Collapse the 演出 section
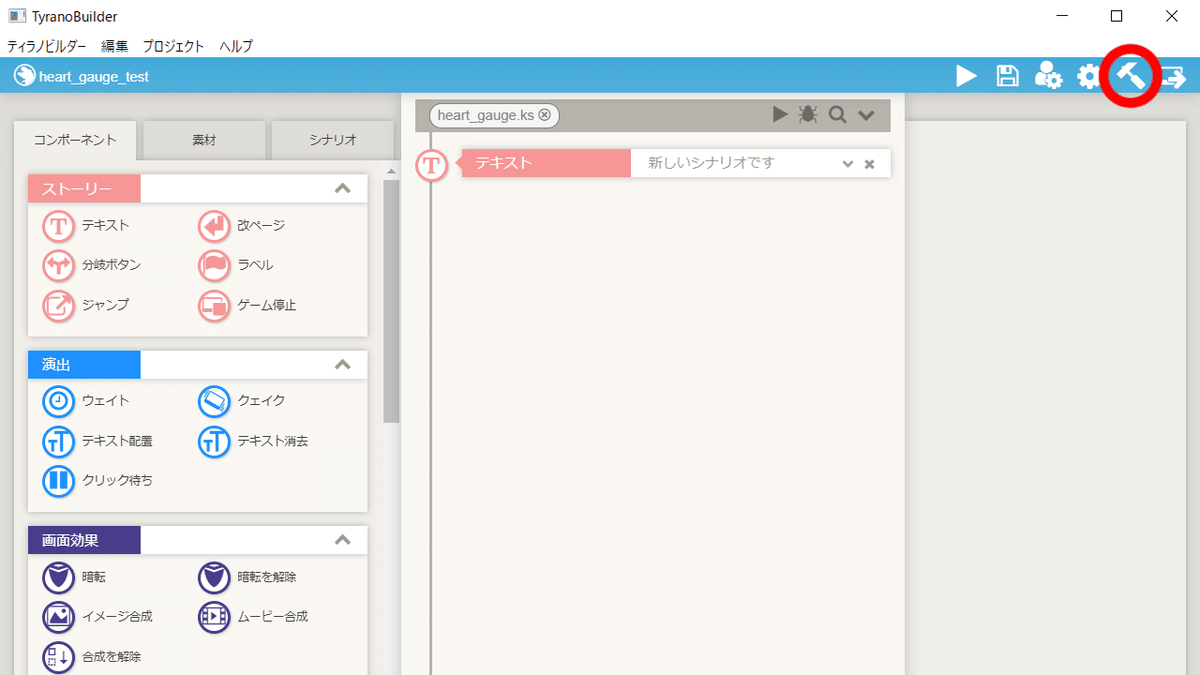Viewport: 1200px width, 675px height. [342, 364]
